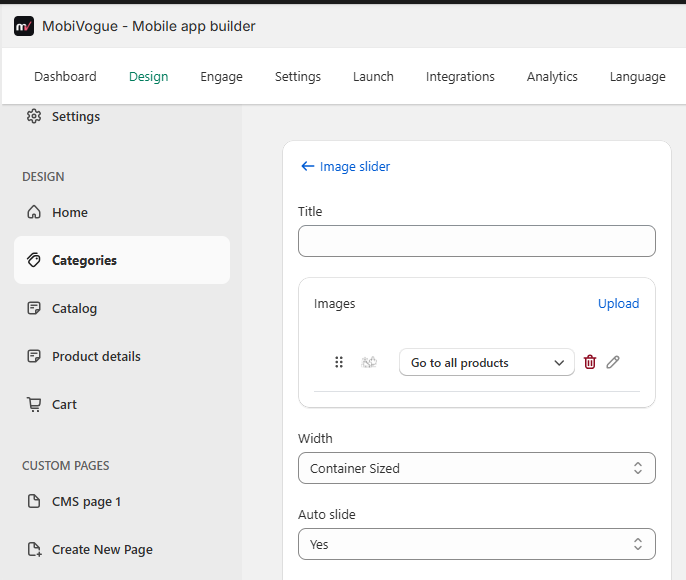Click the Create New Page plus-document icon
The width and height of the screenshot is (686, 580).
(x=34, y=549)
